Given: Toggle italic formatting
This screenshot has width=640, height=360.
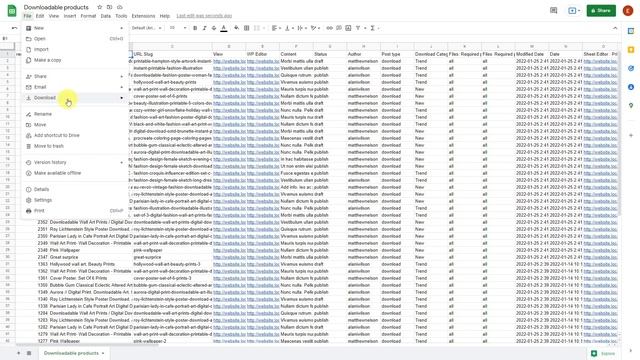Looking at the screenshot, I should [204, 28].
